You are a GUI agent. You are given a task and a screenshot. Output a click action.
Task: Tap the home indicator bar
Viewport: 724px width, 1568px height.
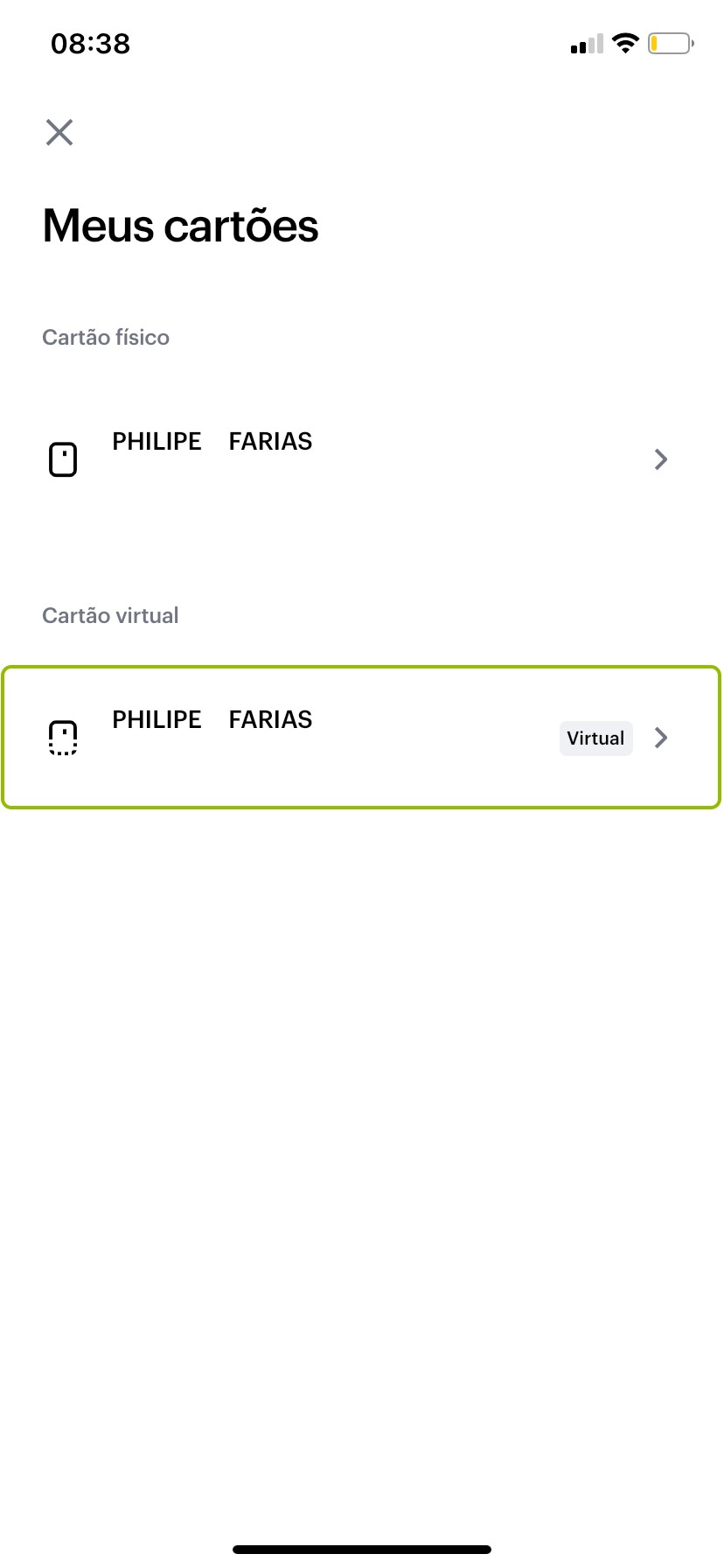(362, 1550)
